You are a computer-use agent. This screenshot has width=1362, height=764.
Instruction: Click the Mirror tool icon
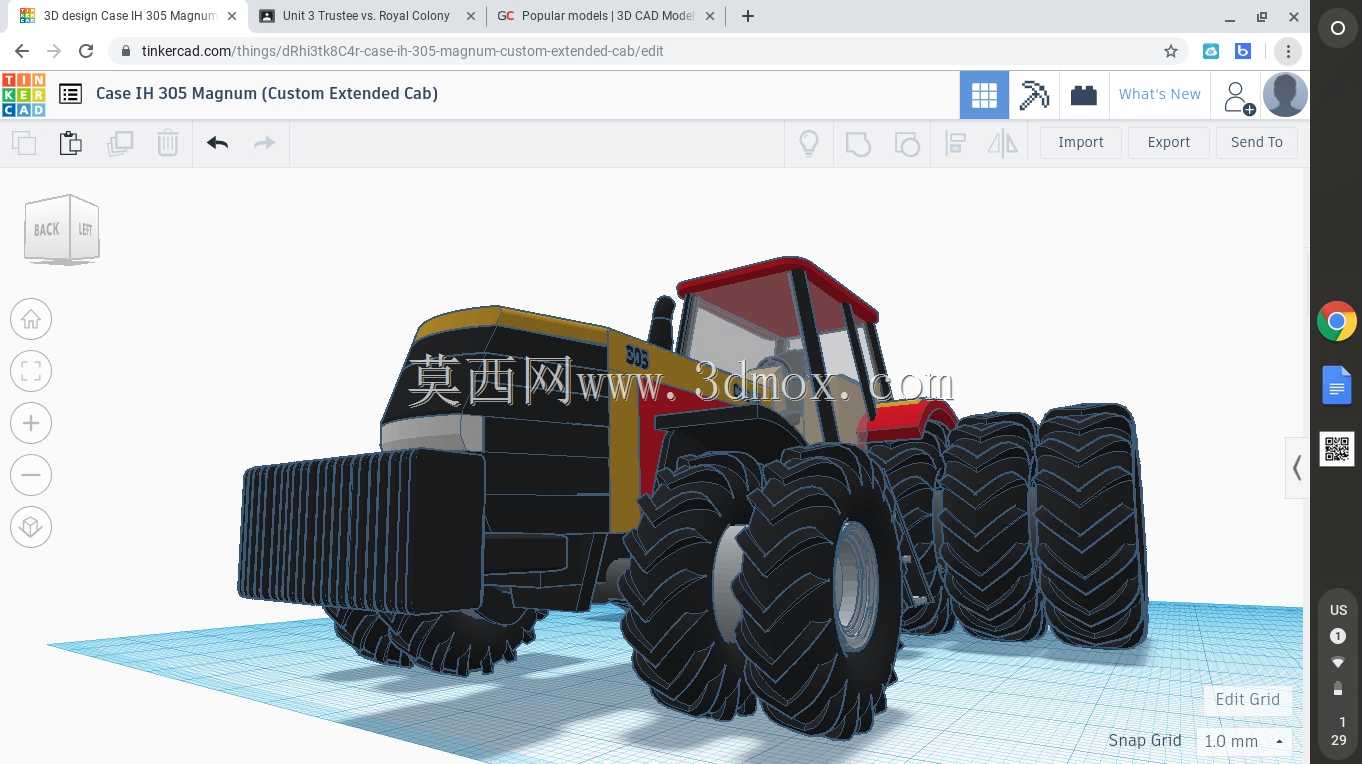[1002, 143]
